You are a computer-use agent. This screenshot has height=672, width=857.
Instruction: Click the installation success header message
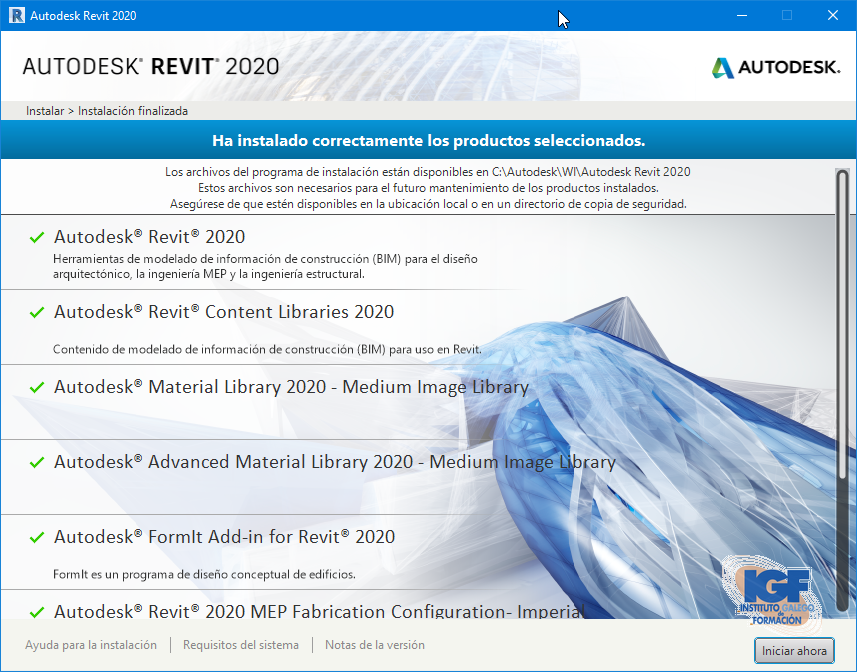tap(428, 140)
